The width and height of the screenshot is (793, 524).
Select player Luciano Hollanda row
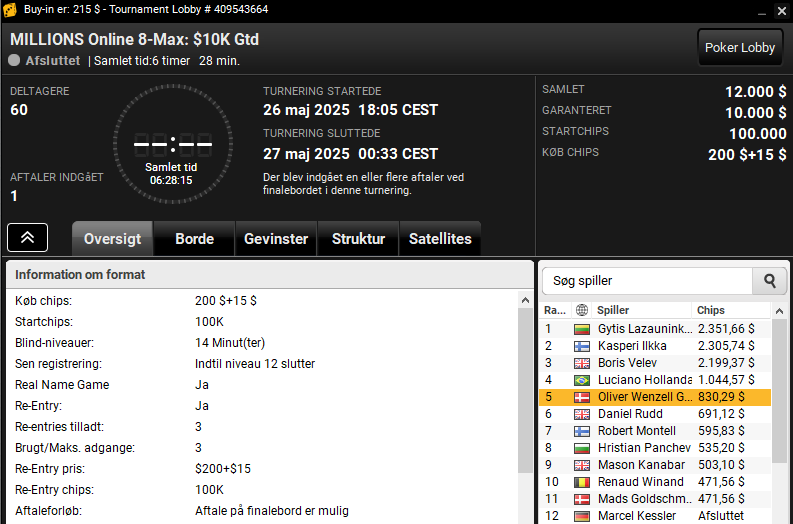[655, 380]
